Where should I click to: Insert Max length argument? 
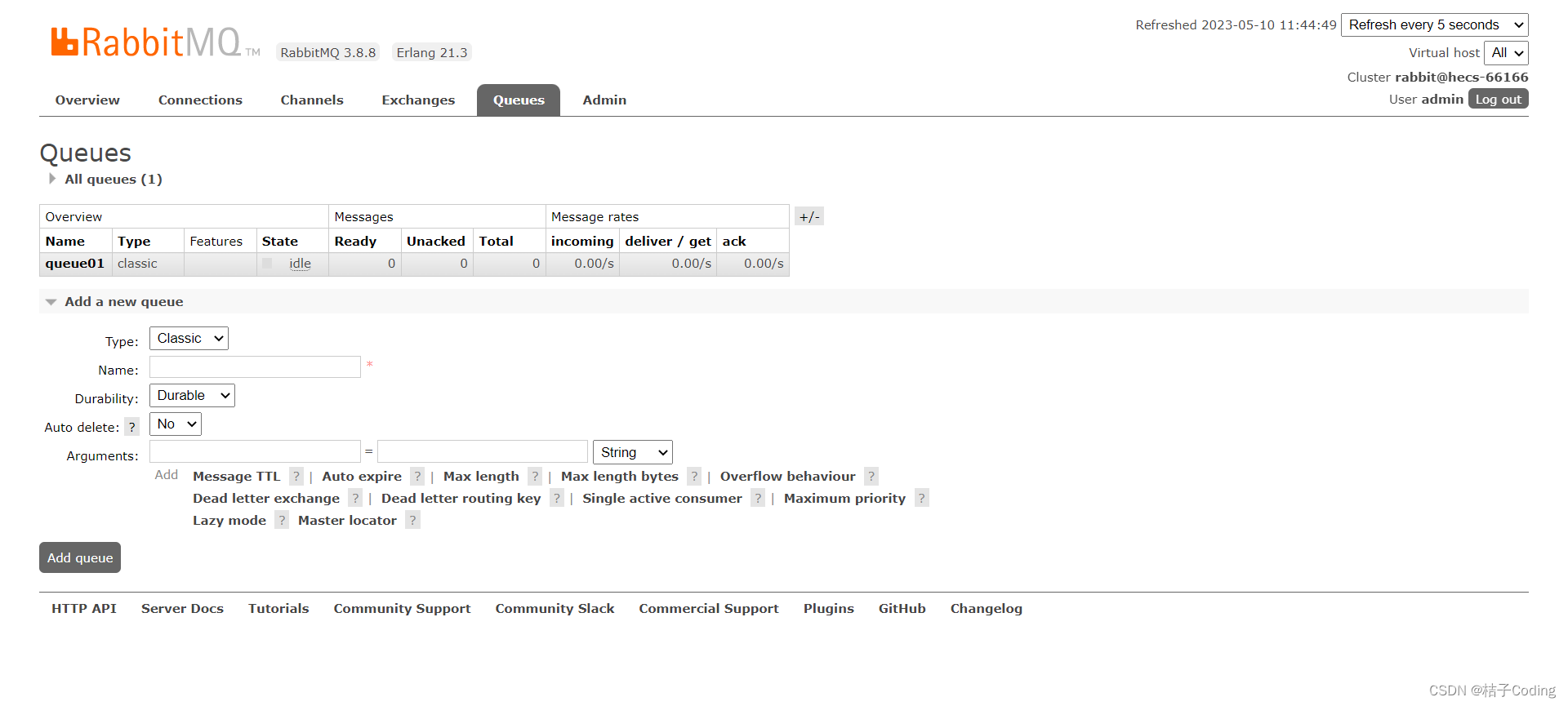pyautogui.click(x=481, y=477)
